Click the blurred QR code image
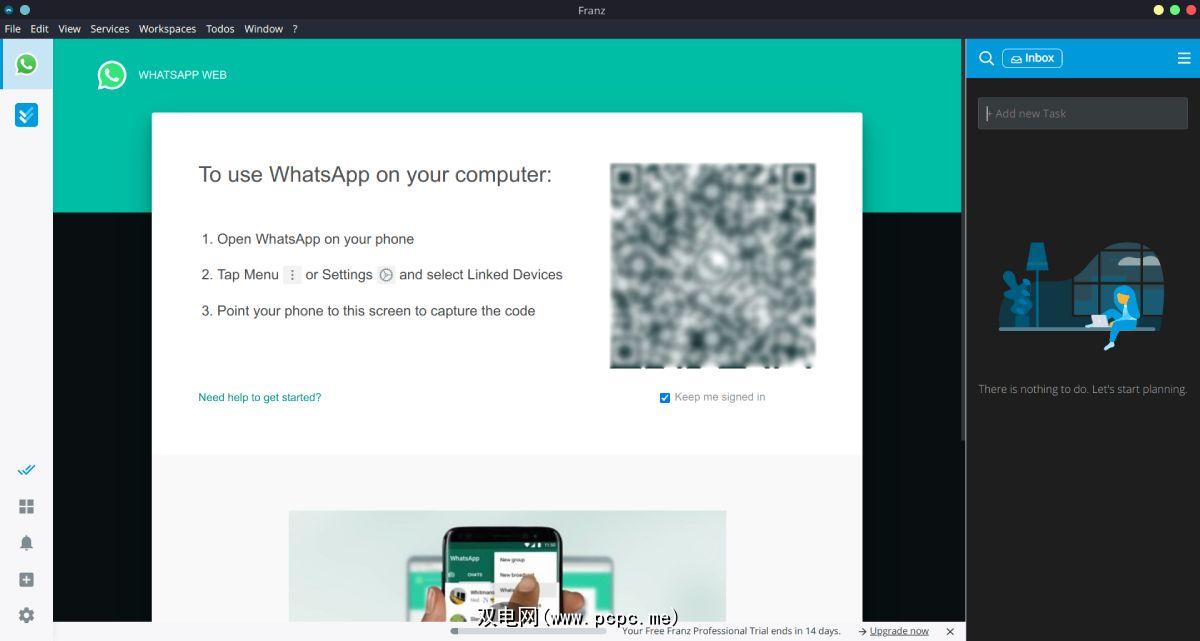The width and height of the screenshot is (1200, 641). click(x=713, y=266)
